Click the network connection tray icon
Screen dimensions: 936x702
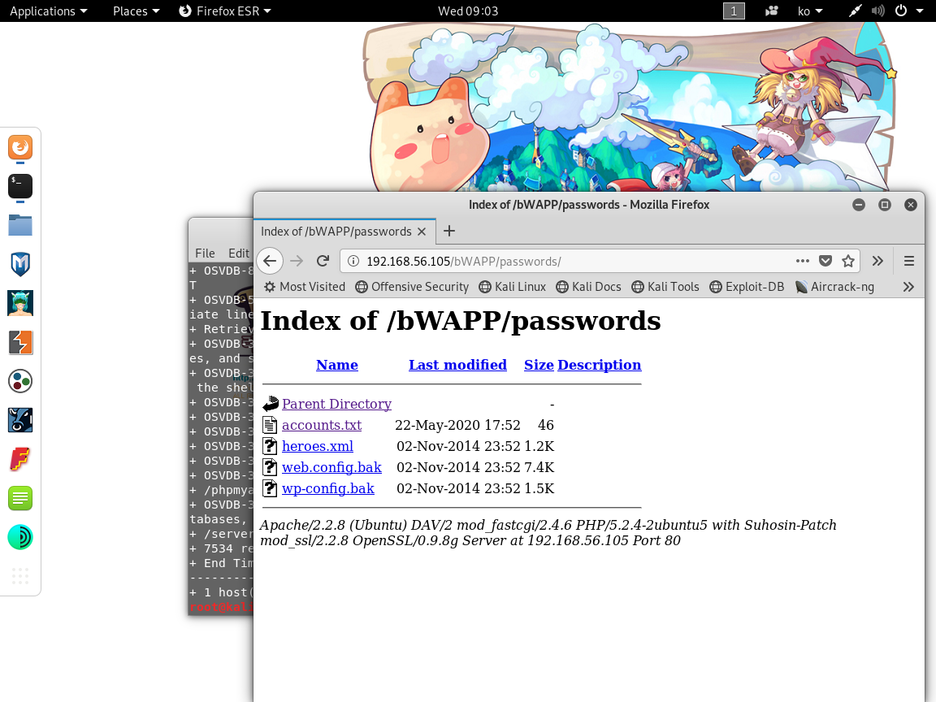click(x=855, y=11)
